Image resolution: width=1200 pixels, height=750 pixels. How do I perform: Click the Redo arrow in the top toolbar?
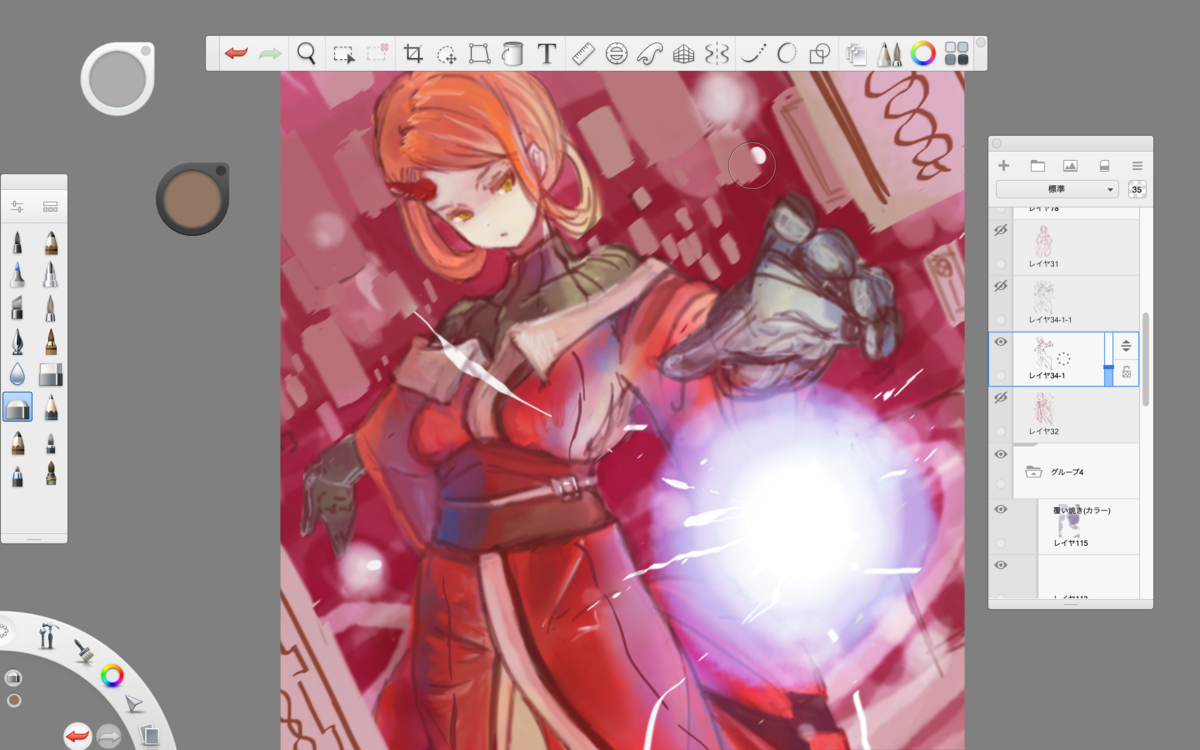(x=270, y=53)
